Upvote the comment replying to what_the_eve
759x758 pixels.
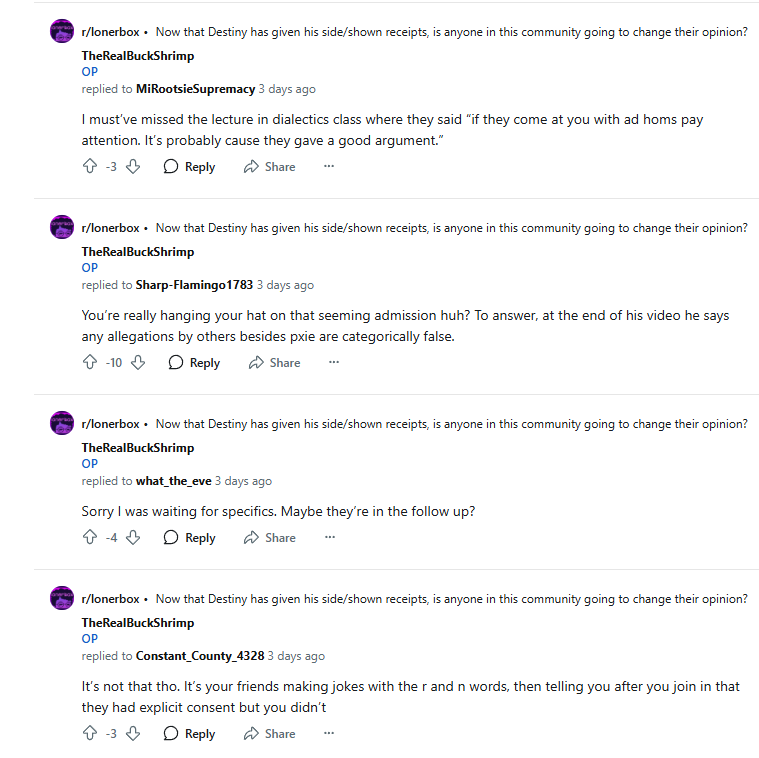[x=90, y=537]
